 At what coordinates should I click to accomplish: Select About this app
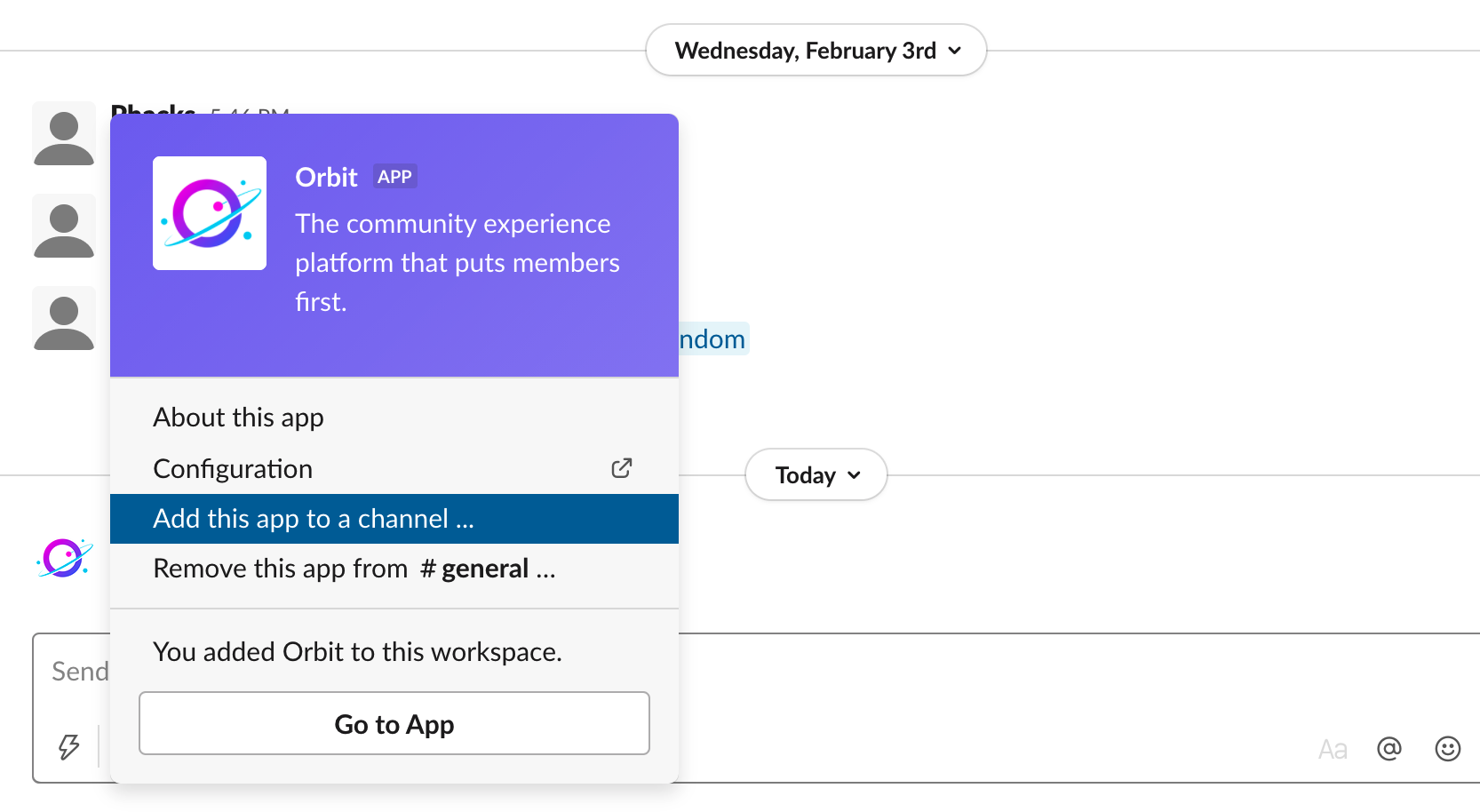394,418
